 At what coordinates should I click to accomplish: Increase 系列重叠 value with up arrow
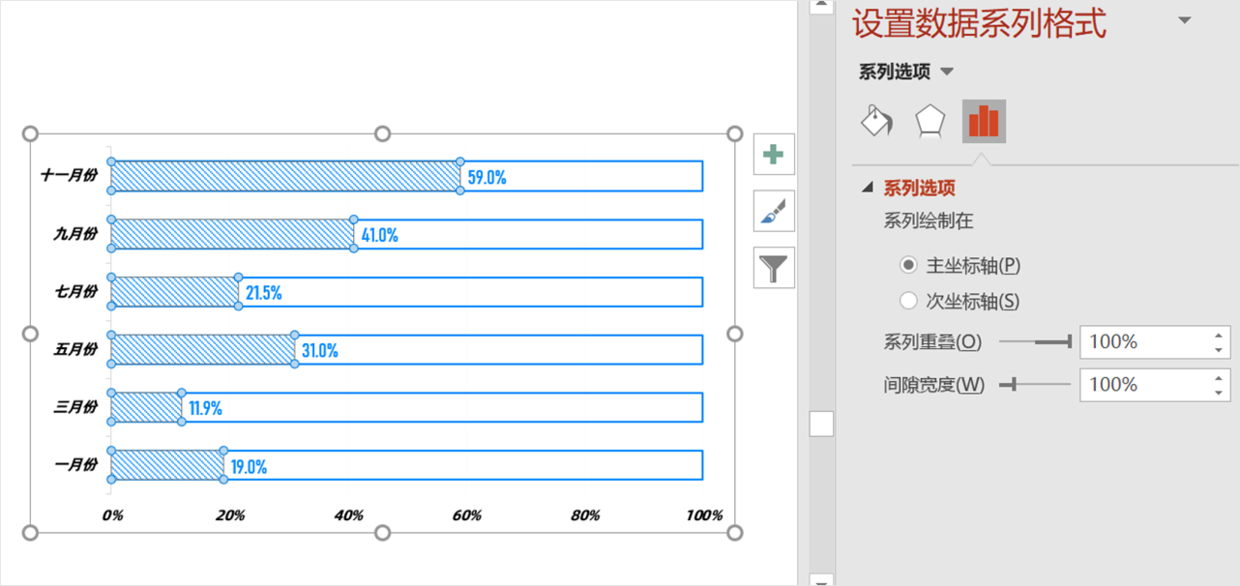click(x=1218, y=336)
